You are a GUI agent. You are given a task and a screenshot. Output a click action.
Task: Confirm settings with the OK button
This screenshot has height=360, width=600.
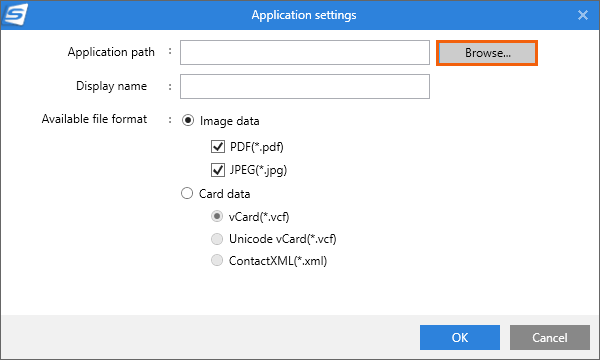[x=460, y=337]
